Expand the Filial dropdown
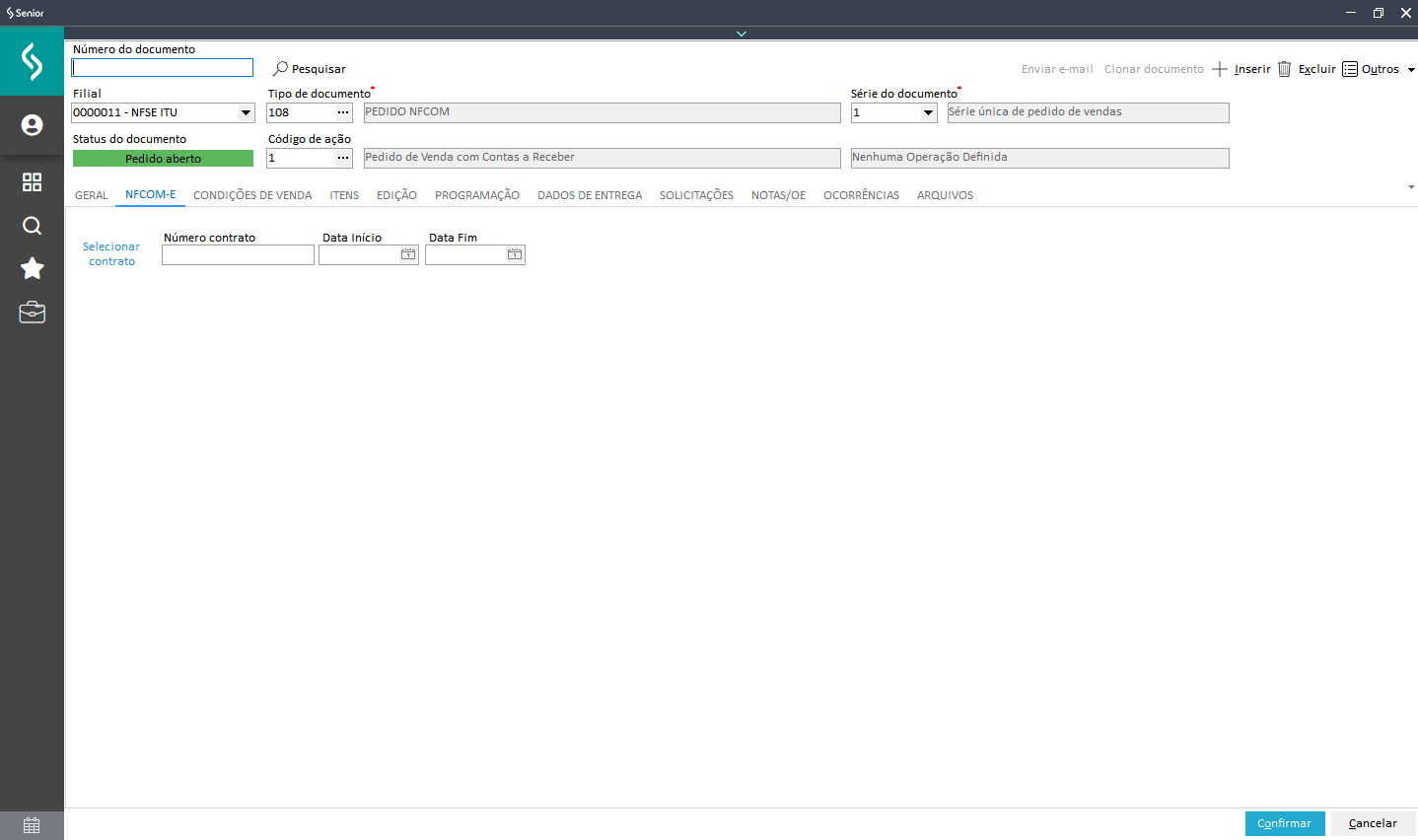The height and width of the screenshot is (840, 1418). (246, 112)
